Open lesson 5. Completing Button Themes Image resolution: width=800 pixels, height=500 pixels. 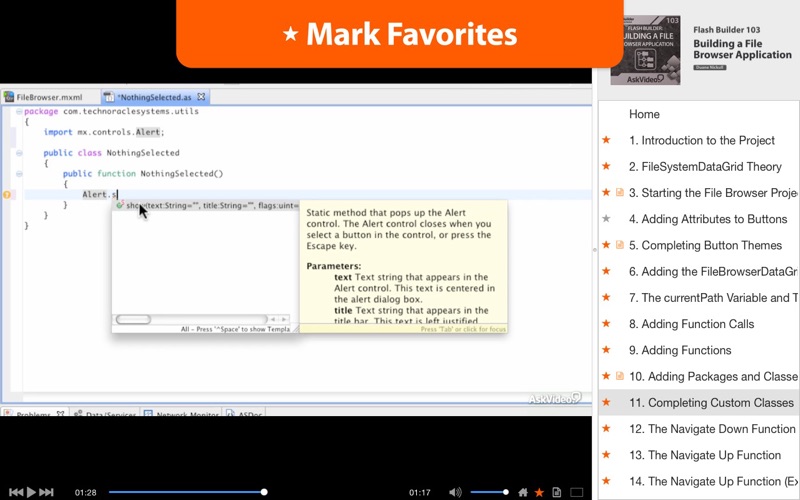[705, 245]
